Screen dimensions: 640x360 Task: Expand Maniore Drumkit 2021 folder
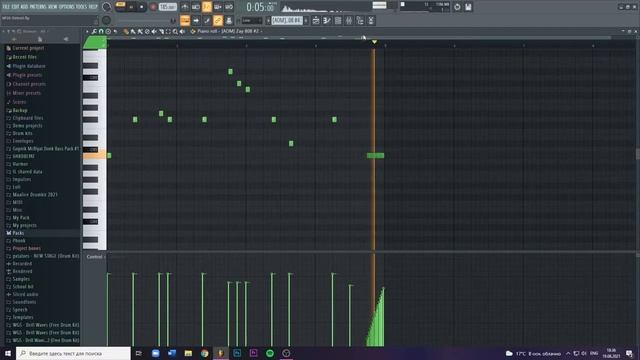35,195
